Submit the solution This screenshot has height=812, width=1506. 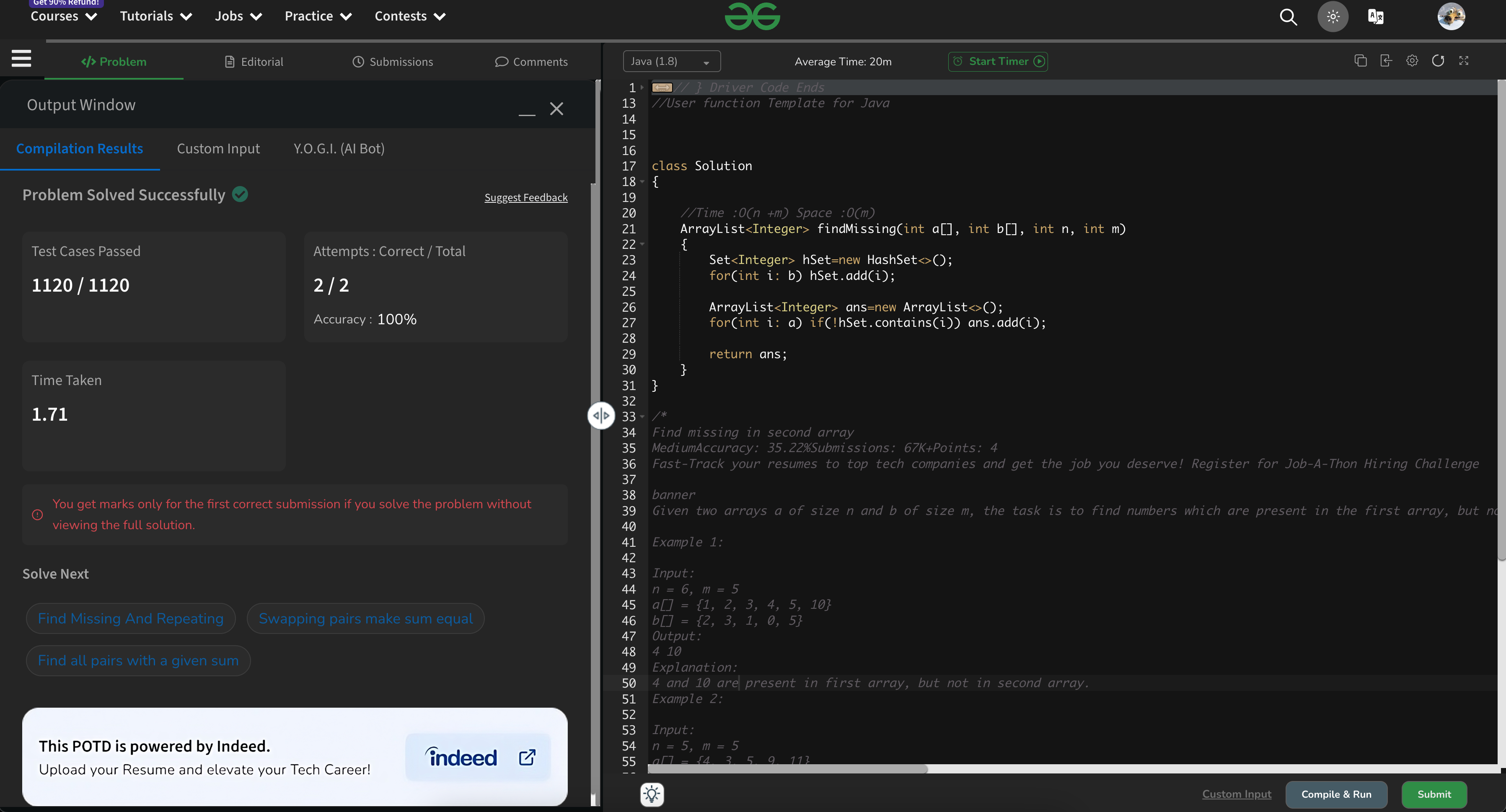coord(1434,794)
